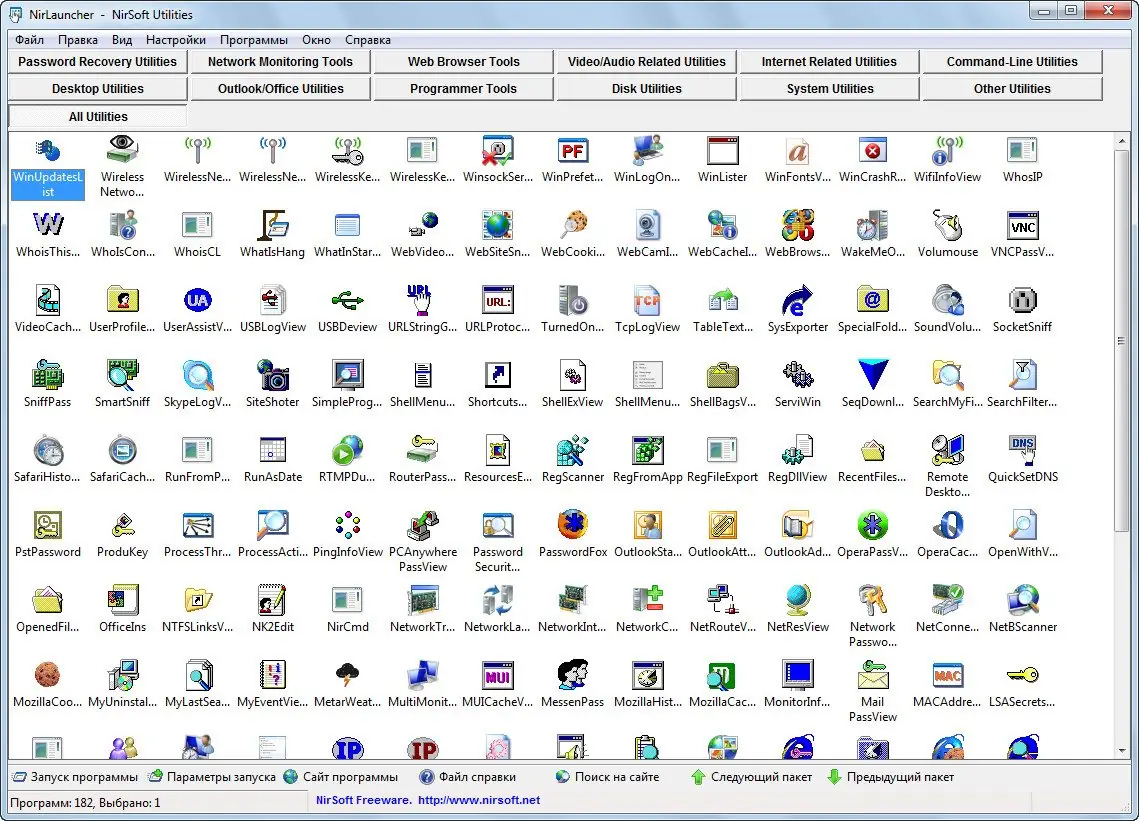Click the MetarWeather cloud icon

pos(347,675)
